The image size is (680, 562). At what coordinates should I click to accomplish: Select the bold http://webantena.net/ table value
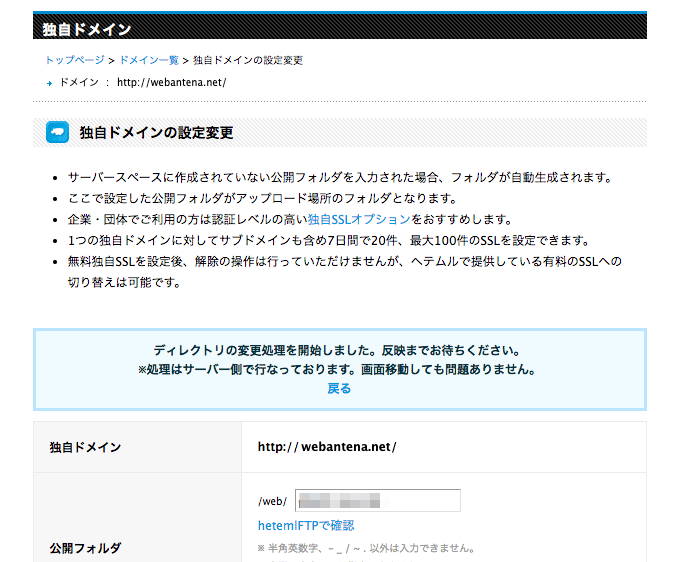327,447
